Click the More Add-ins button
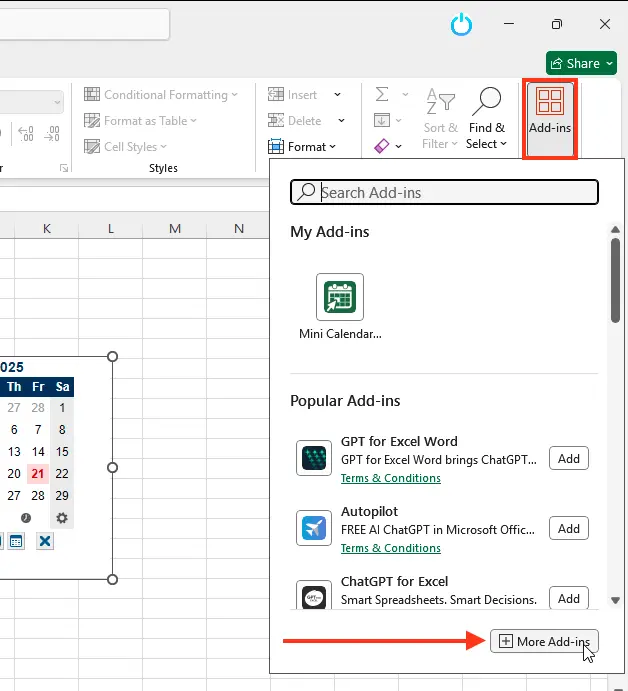 544,641
